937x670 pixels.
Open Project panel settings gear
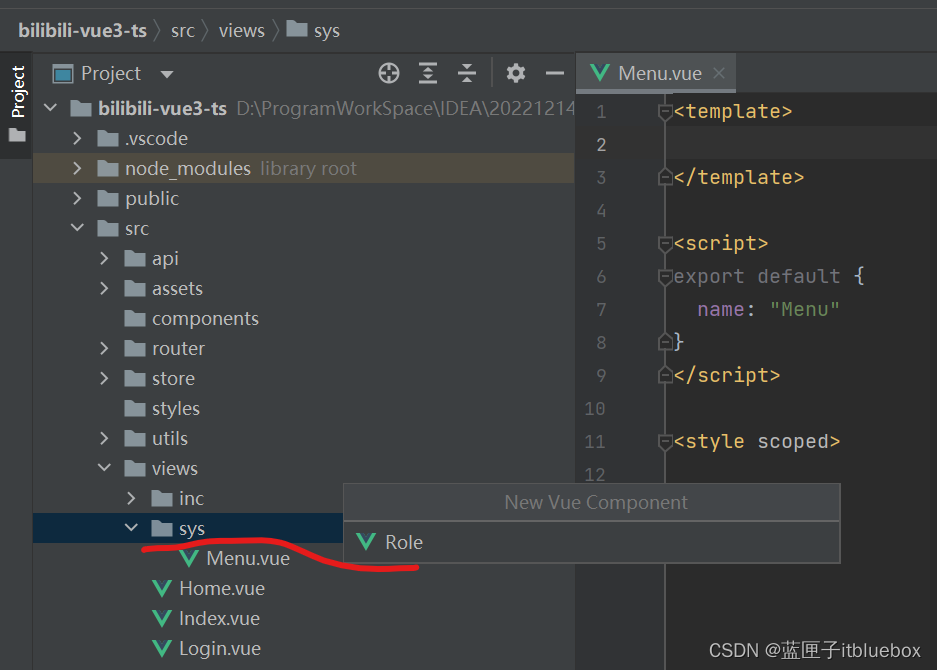pyautogui.click(x=515, y=73)
